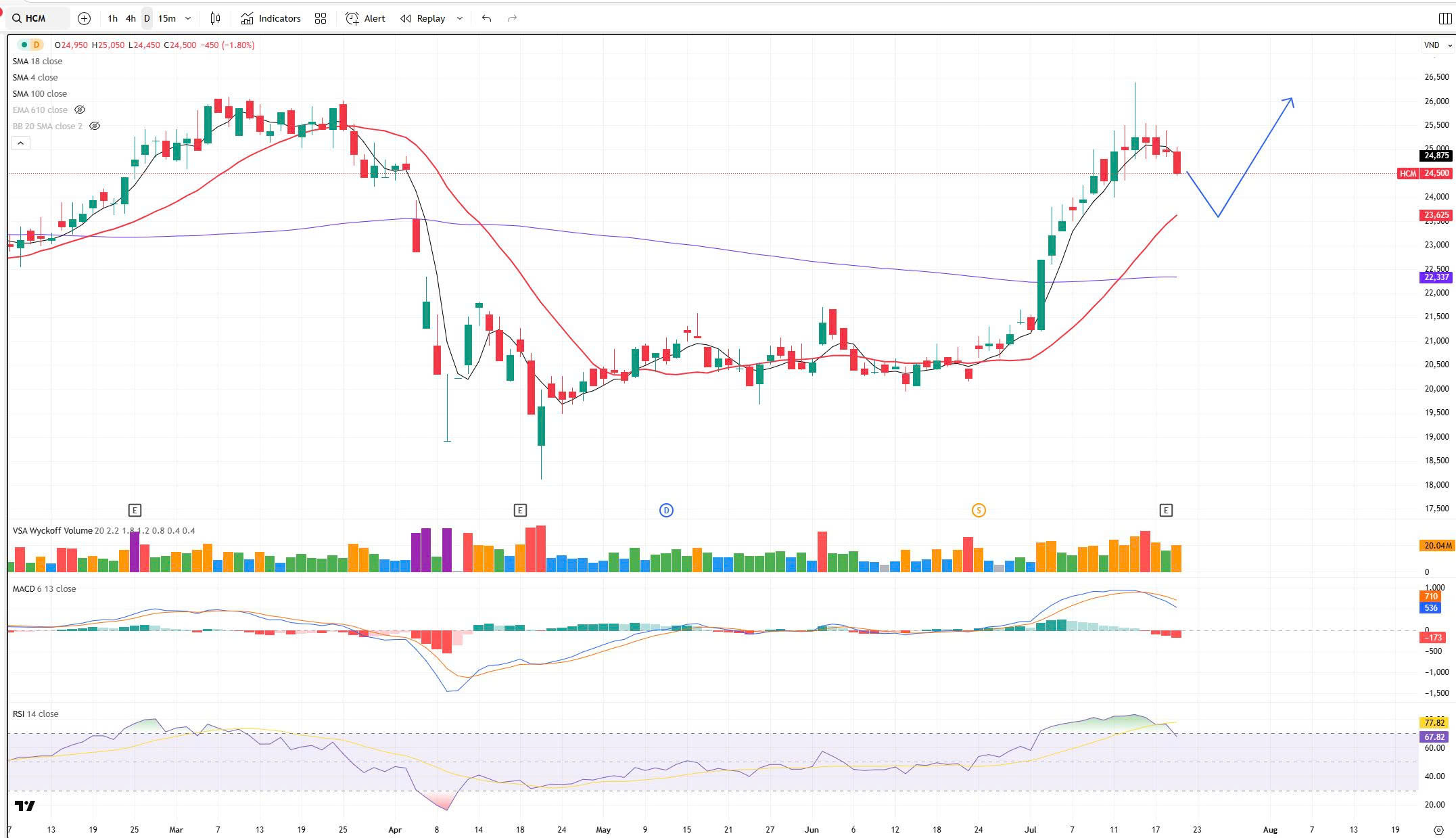The image size is (1456, 838).
Task: Start bar Replay mode
Action: 423,18
